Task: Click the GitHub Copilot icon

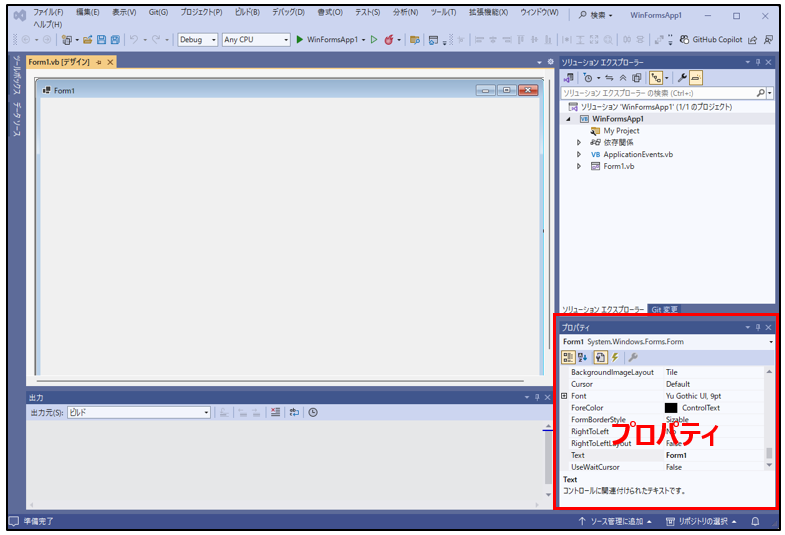Action: coord(685,40)
